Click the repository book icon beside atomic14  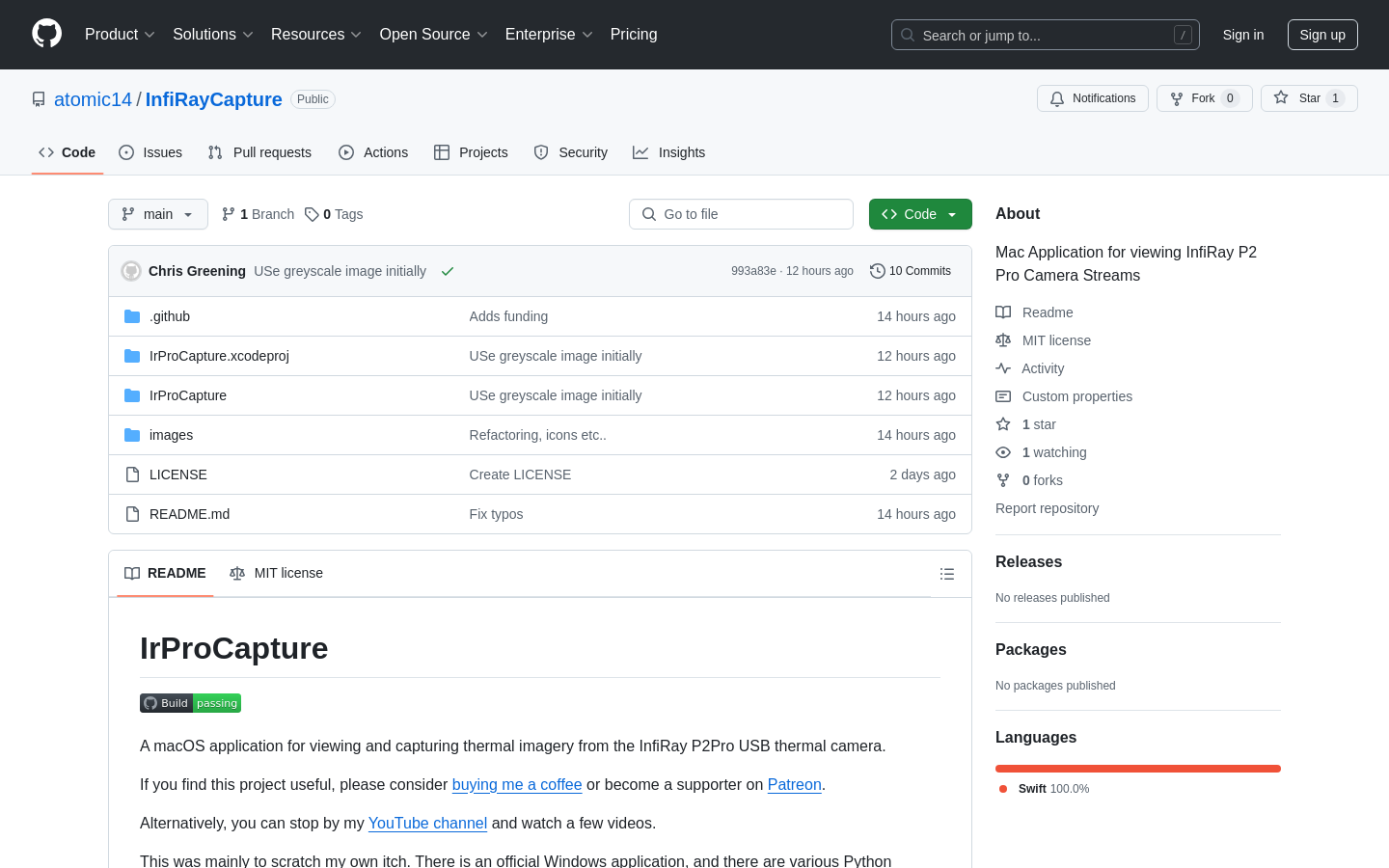(x=39, y=99)
